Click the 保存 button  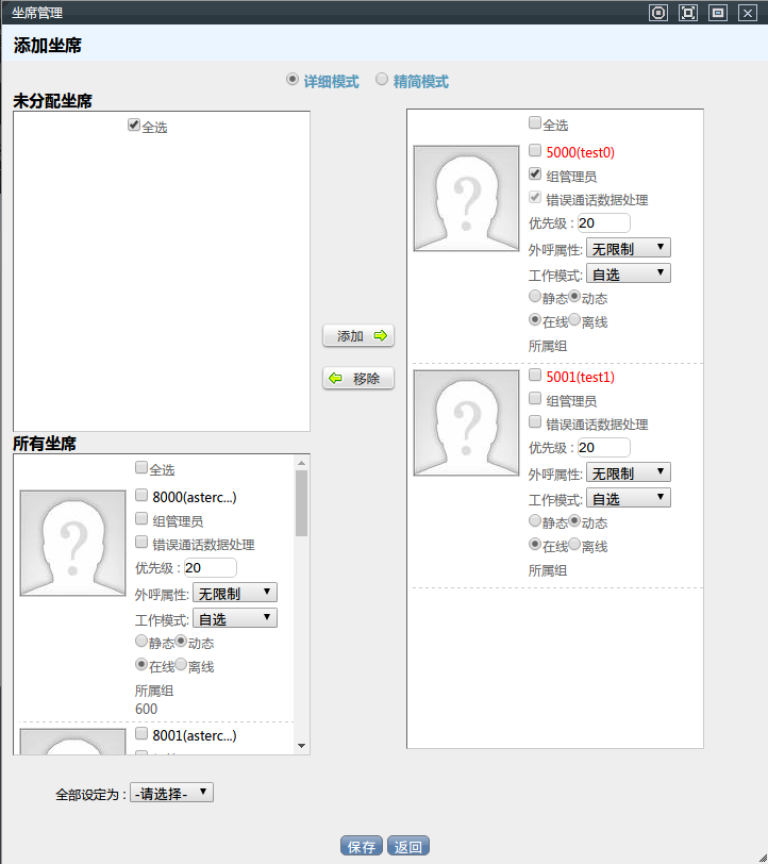pyautogui.click(x=361, y=846)
